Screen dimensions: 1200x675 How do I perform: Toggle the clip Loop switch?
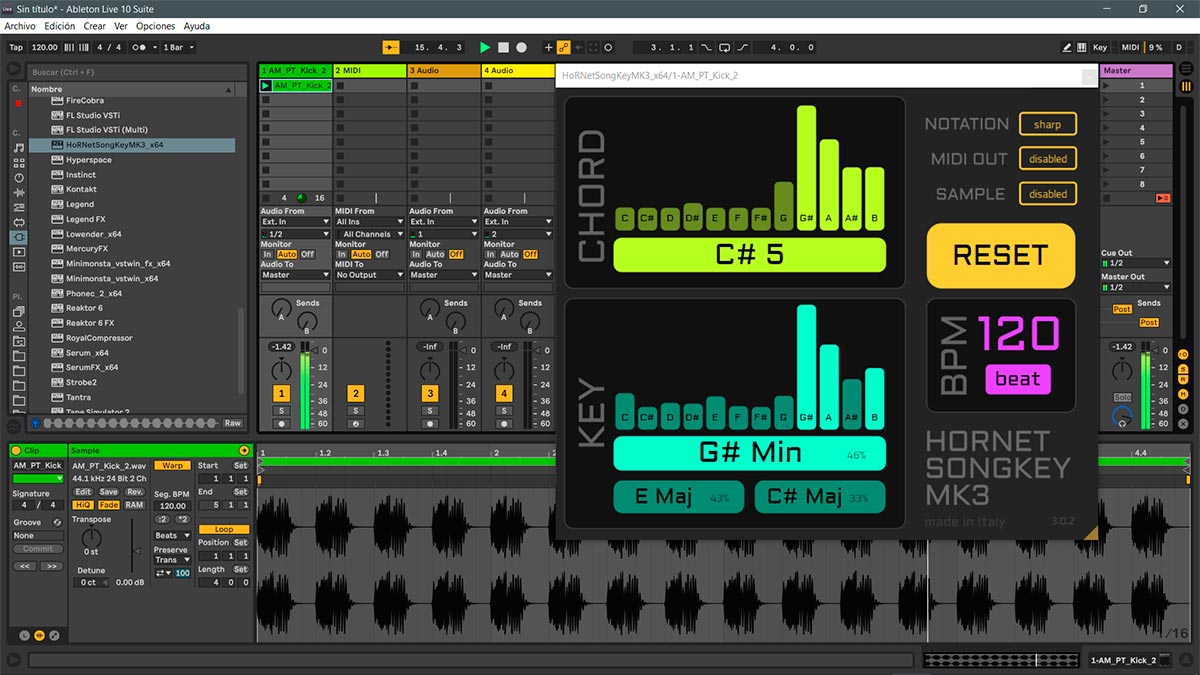[x=224, y=529]
